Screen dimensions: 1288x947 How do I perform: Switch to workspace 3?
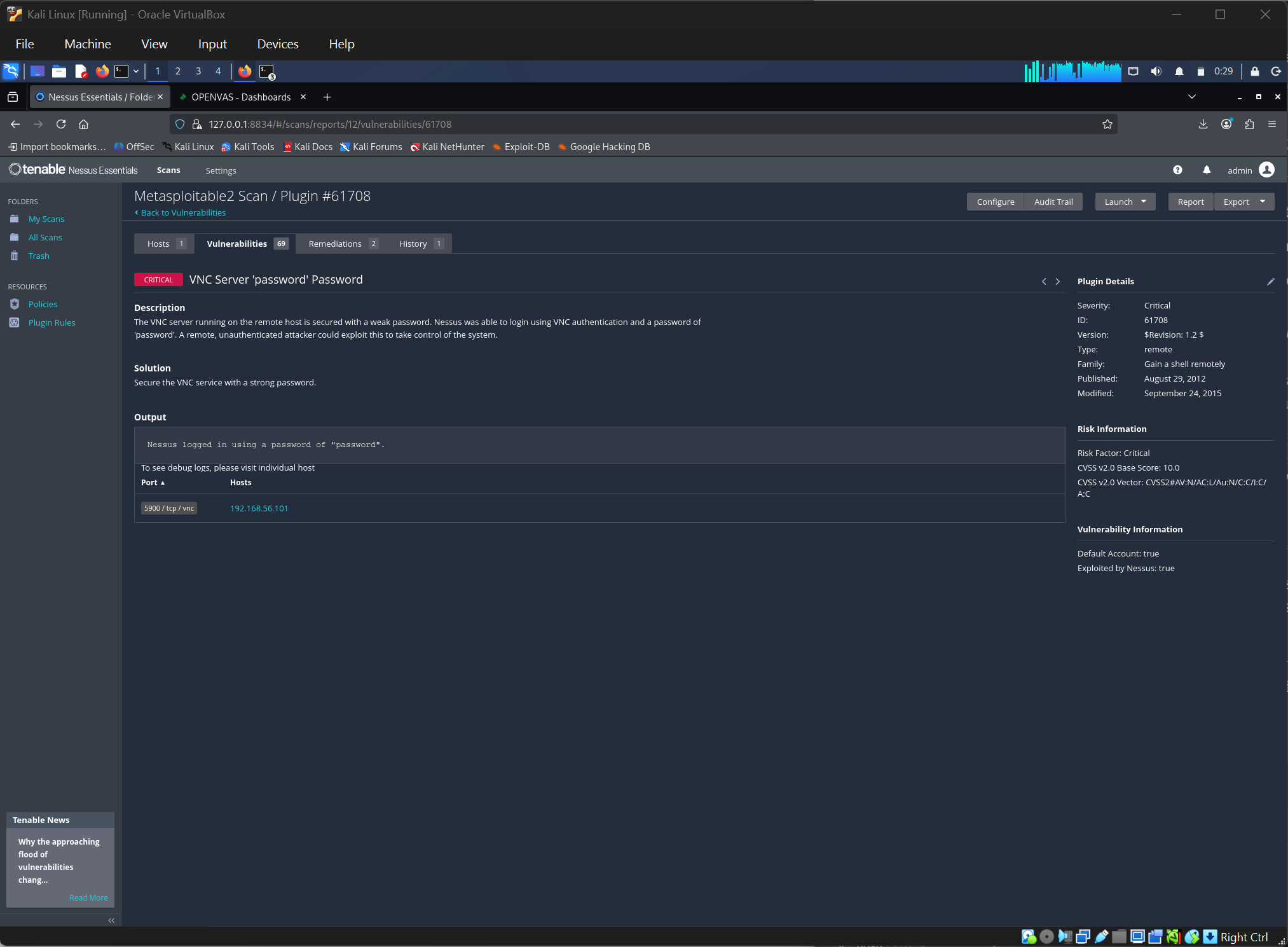198,71
